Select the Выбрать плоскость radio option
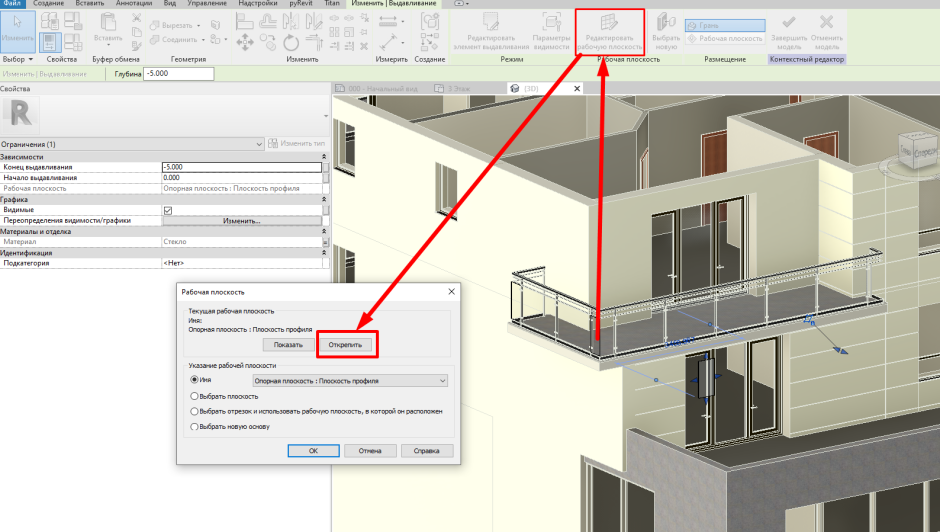Image resolution: width=940 pixels, height=532 pixels. (194, 396)
